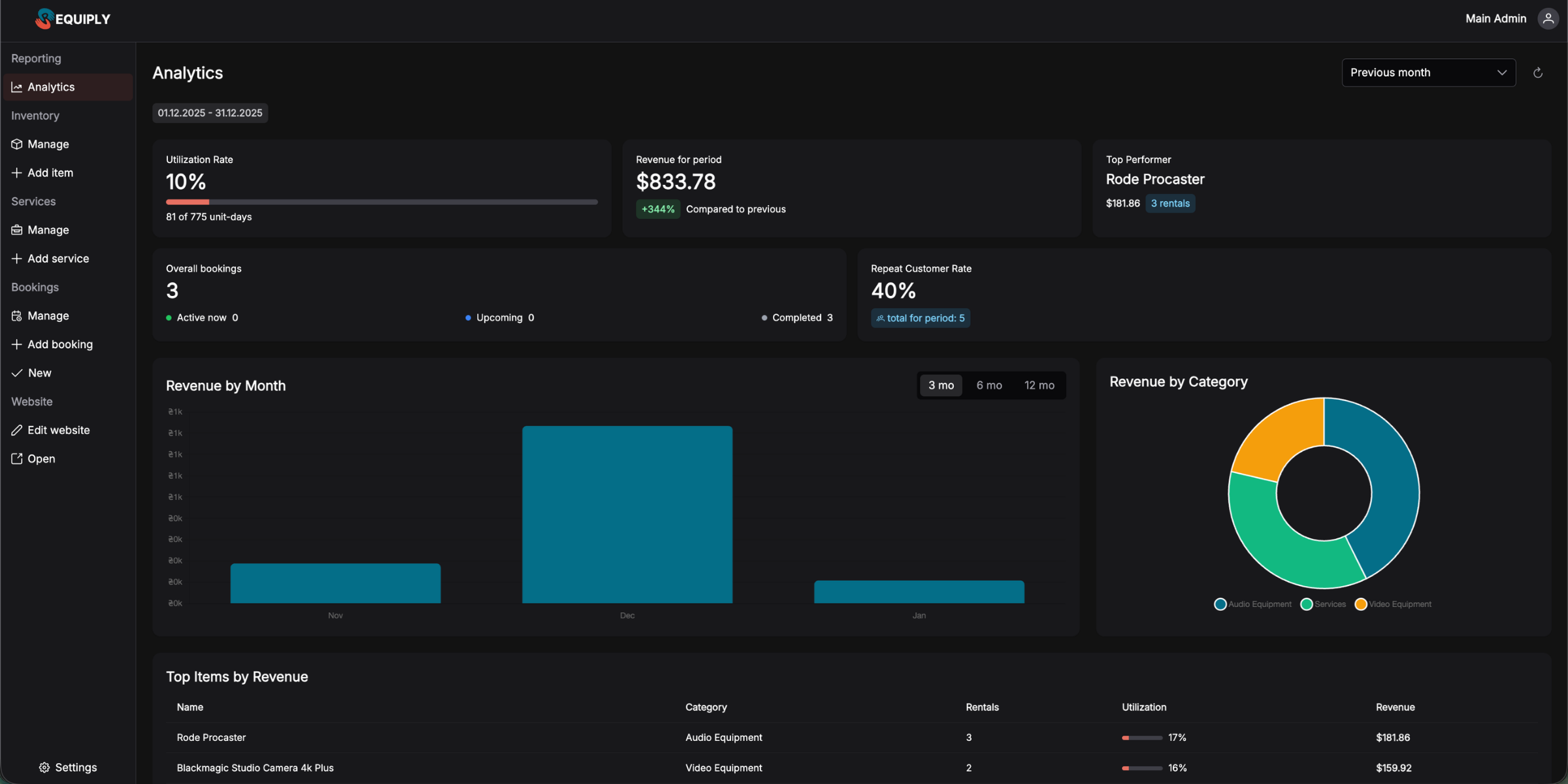1568x784 pixels.
Task: Click the Utilization Rate progress bar
Action: click(x=382, y=202)
